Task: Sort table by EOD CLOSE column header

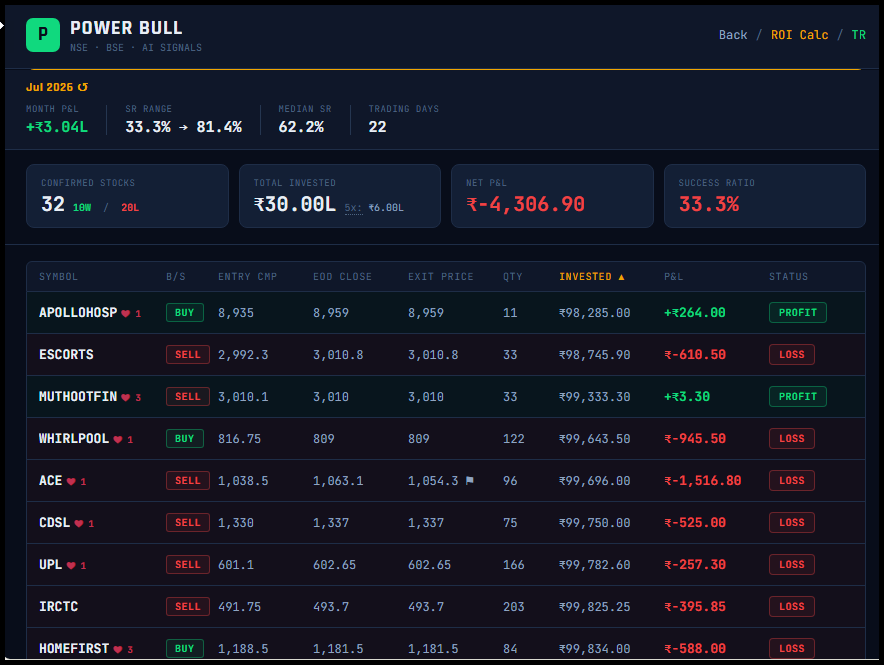Action: point(342,277)
